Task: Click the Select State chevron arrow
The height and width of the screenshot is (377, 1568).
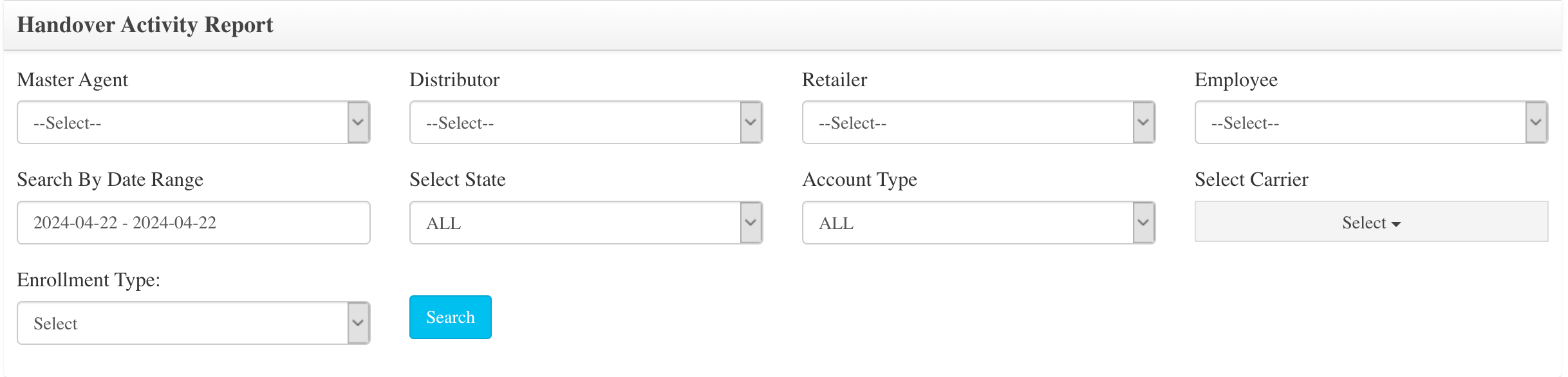Action: (x=751, y=223)
